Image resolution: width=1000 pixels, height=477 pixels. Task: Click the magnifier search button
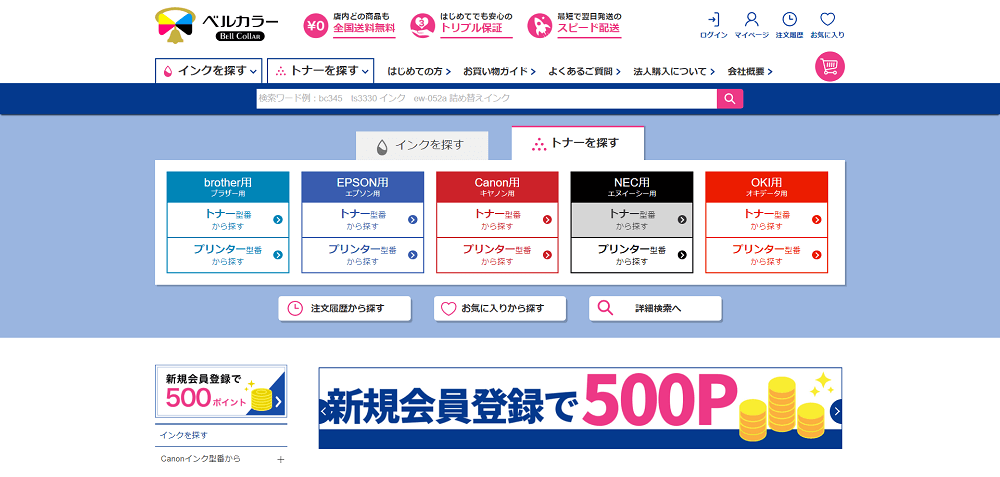tap(730, 98)
